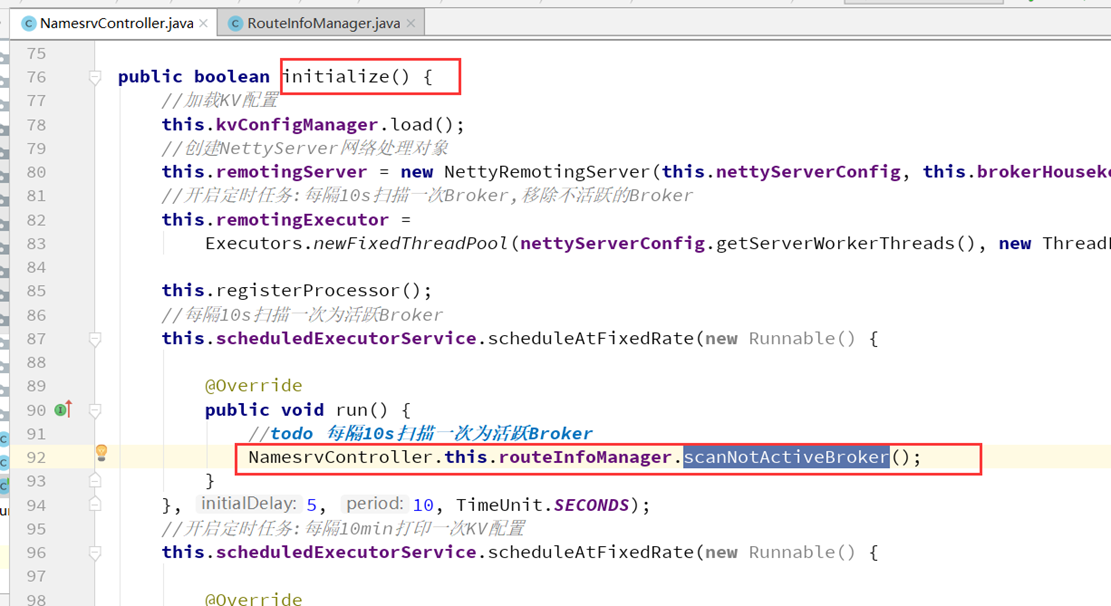Collapse the Runnable fold marker on line 96
Image resolution: width=1111 pixels, height=606 pixels.
click(95, 552)
